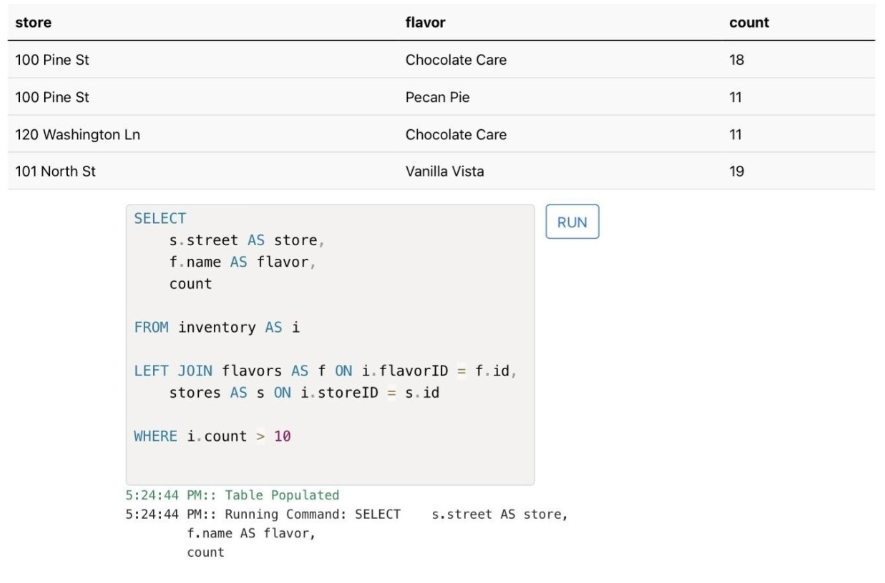Click the 'WHERE i.count > 10' line

coord(212,436)
